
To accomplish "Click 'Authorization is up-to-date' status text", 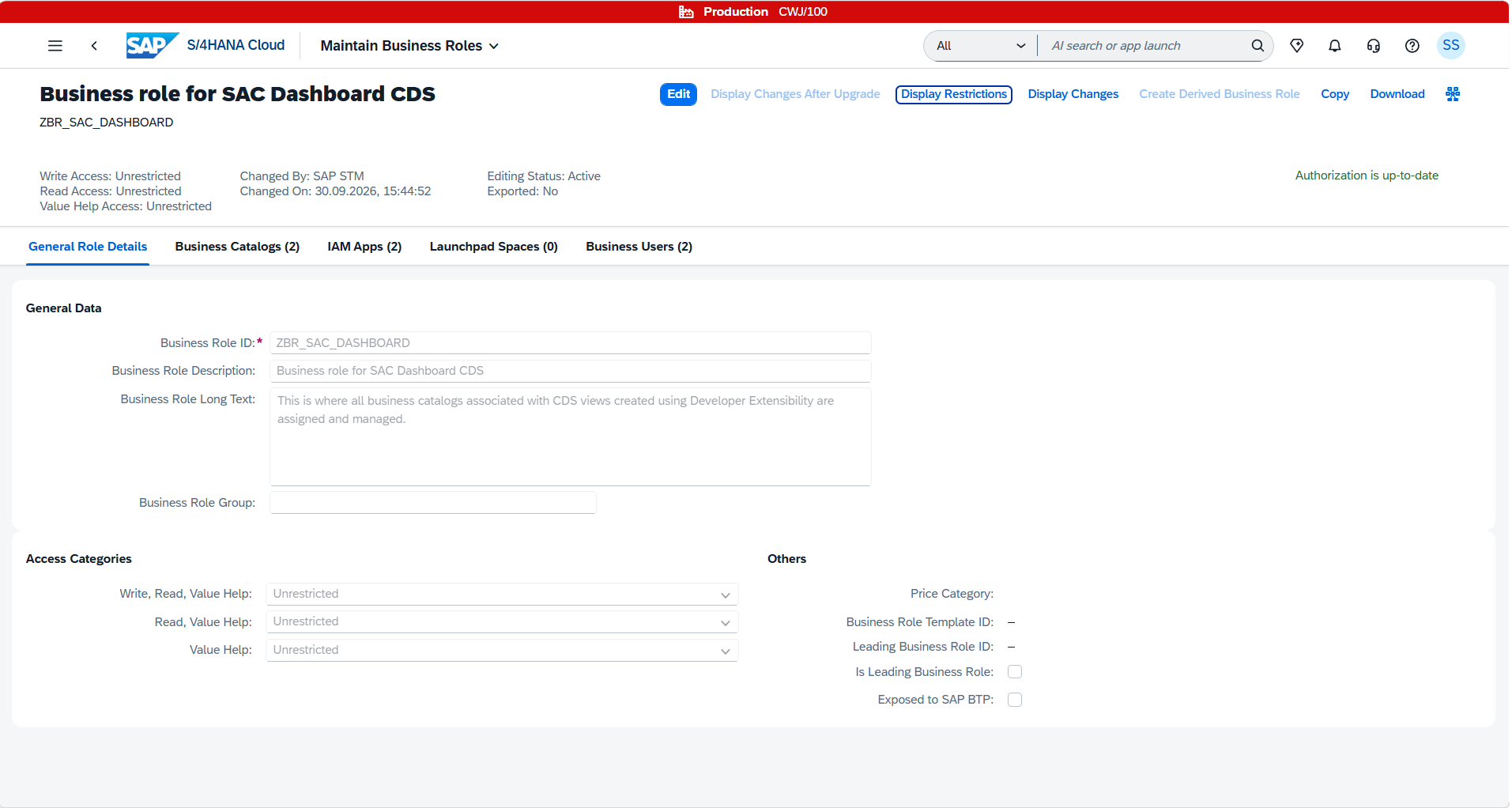I will (x=1367, y=176).
